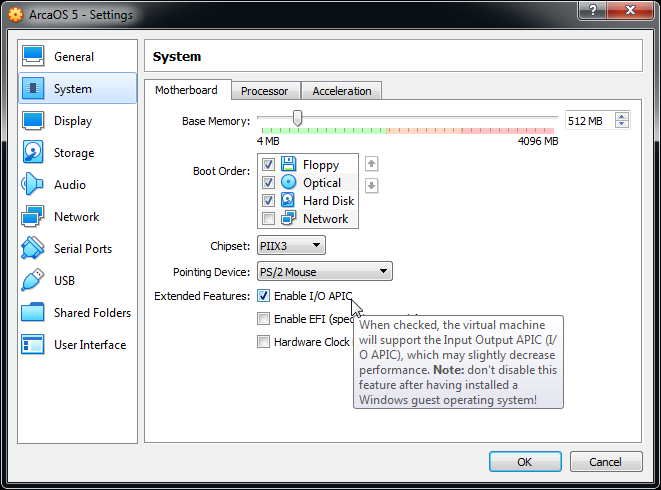The image size is (661, 490).
Task: Open the Chipset PIIX3 dropdown
Action: click(291, 245)
